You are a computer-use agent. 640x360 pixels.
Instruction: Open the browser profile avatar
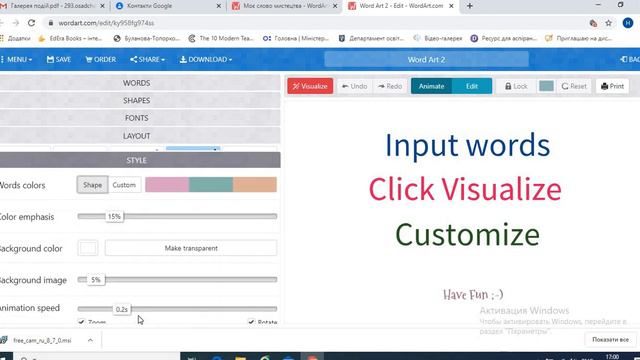pos(628,23)
